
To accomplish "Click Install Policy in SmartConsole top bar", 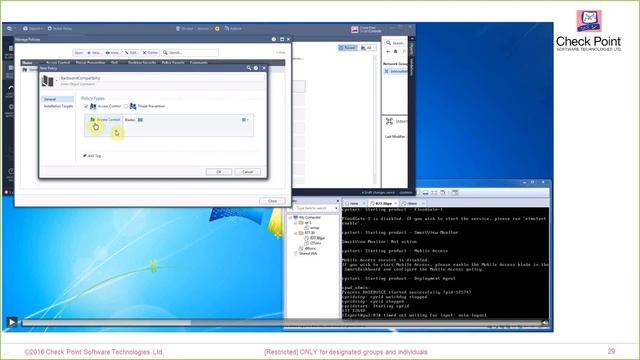I will click(x=60, y=29).
